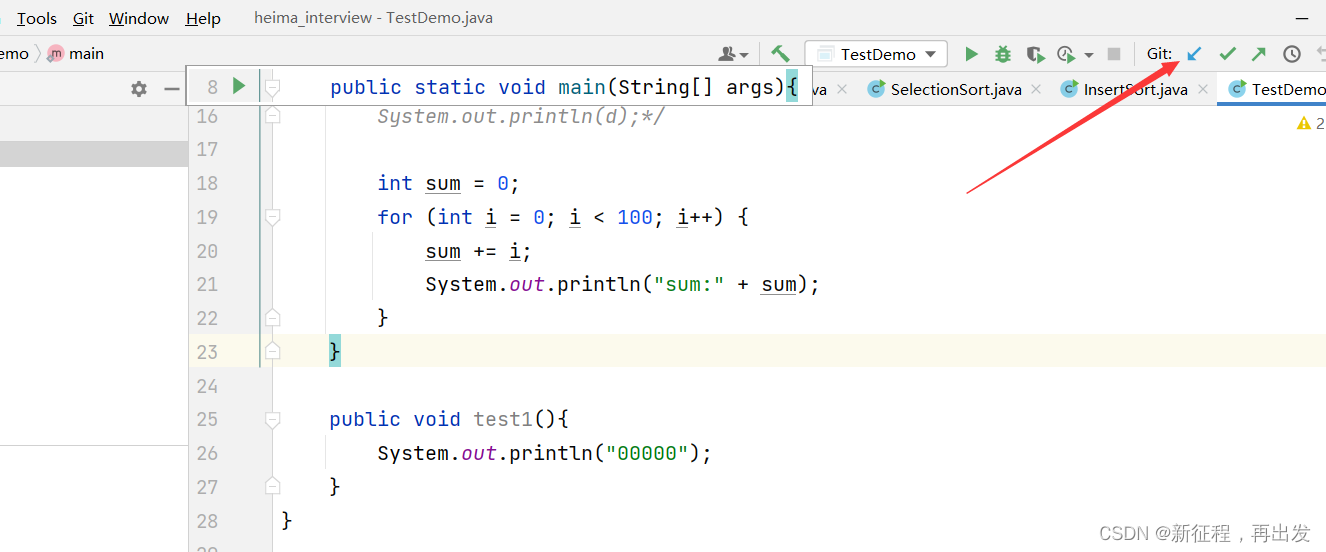Close the InsertSort.java tab
The image size is (1326, 552).
tap(1203, 89)
